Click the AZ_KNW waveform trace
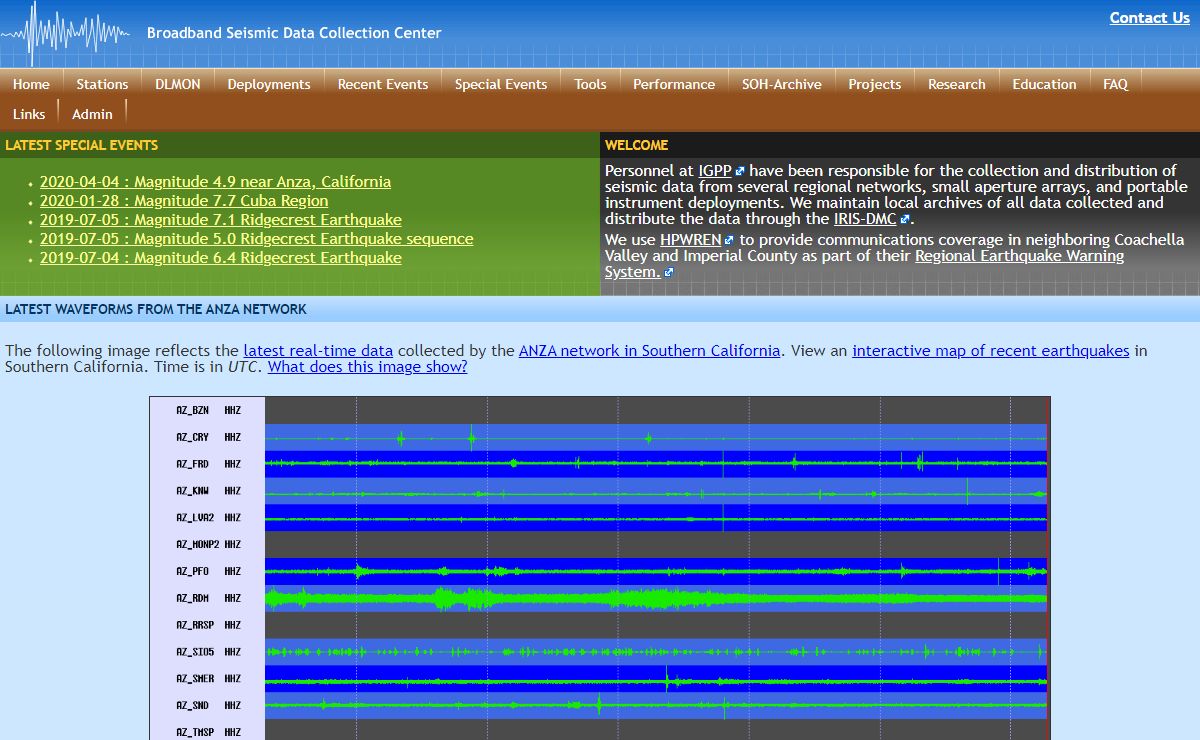1200x740 pixels. (x=656, y=491)
